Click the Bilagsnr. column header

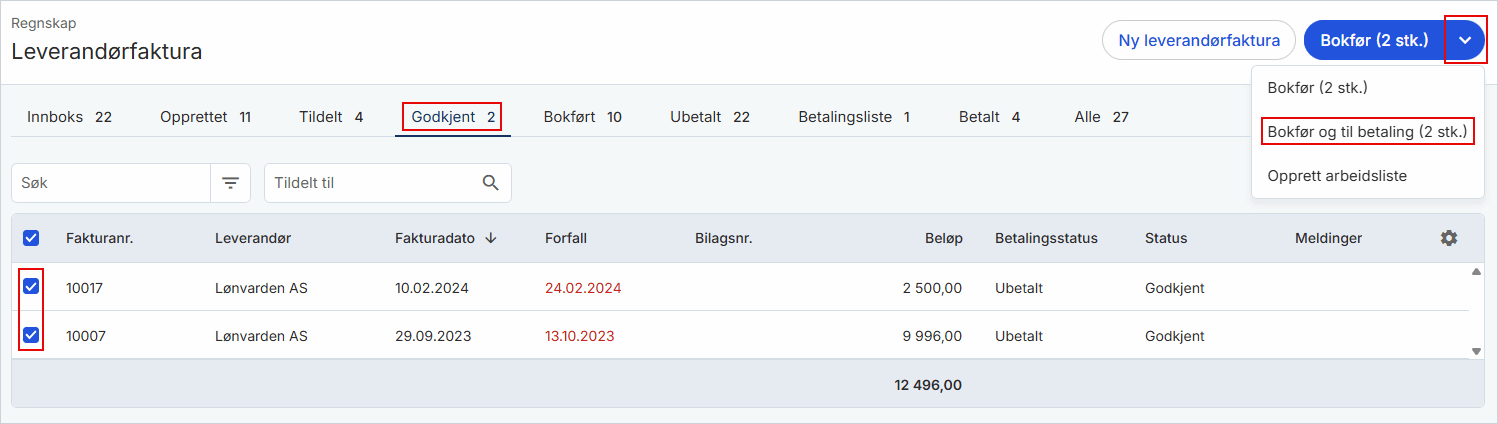[x=723, y=238]
